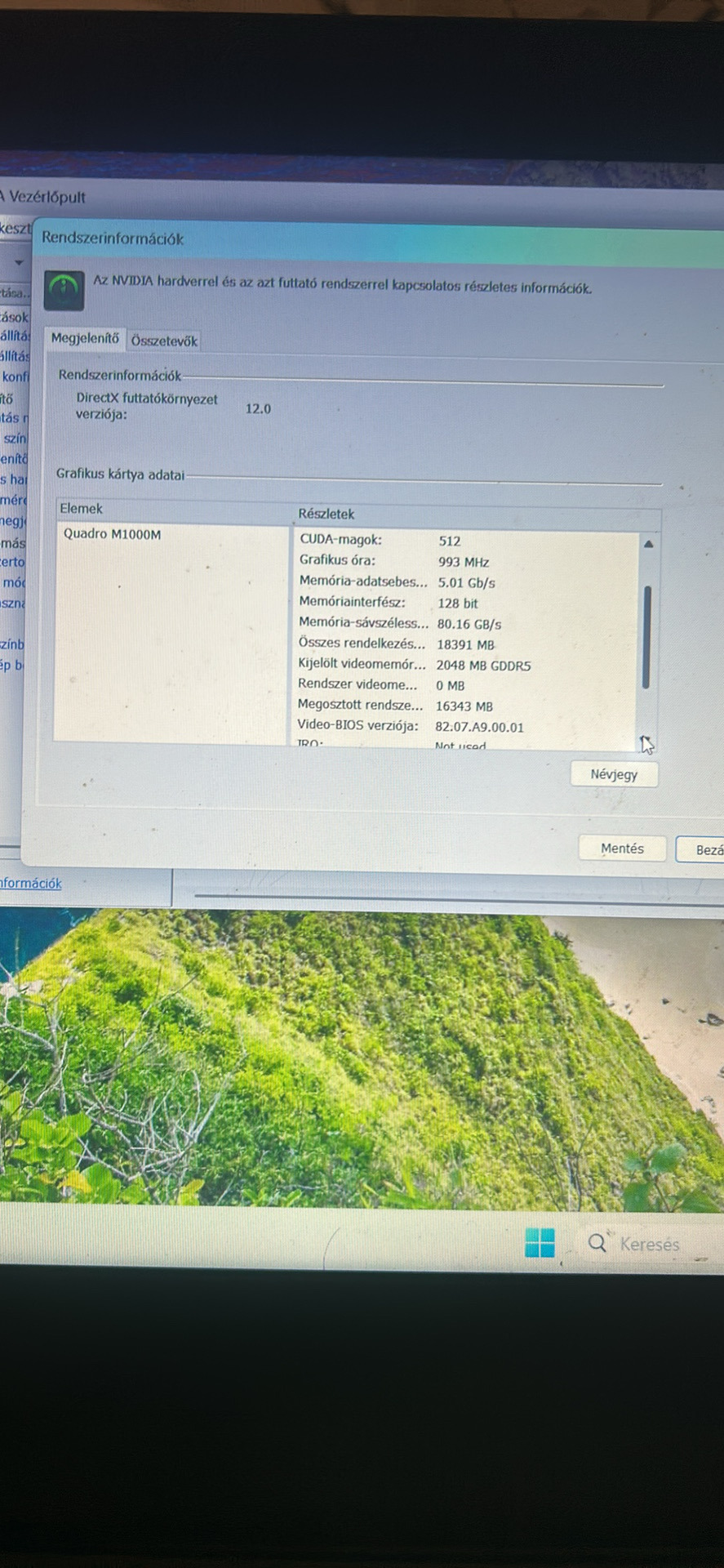The width and height of the screenshot is (724, 1568).
Task: Click the NVIDIA system information icon
Action: tap(64, 290)
